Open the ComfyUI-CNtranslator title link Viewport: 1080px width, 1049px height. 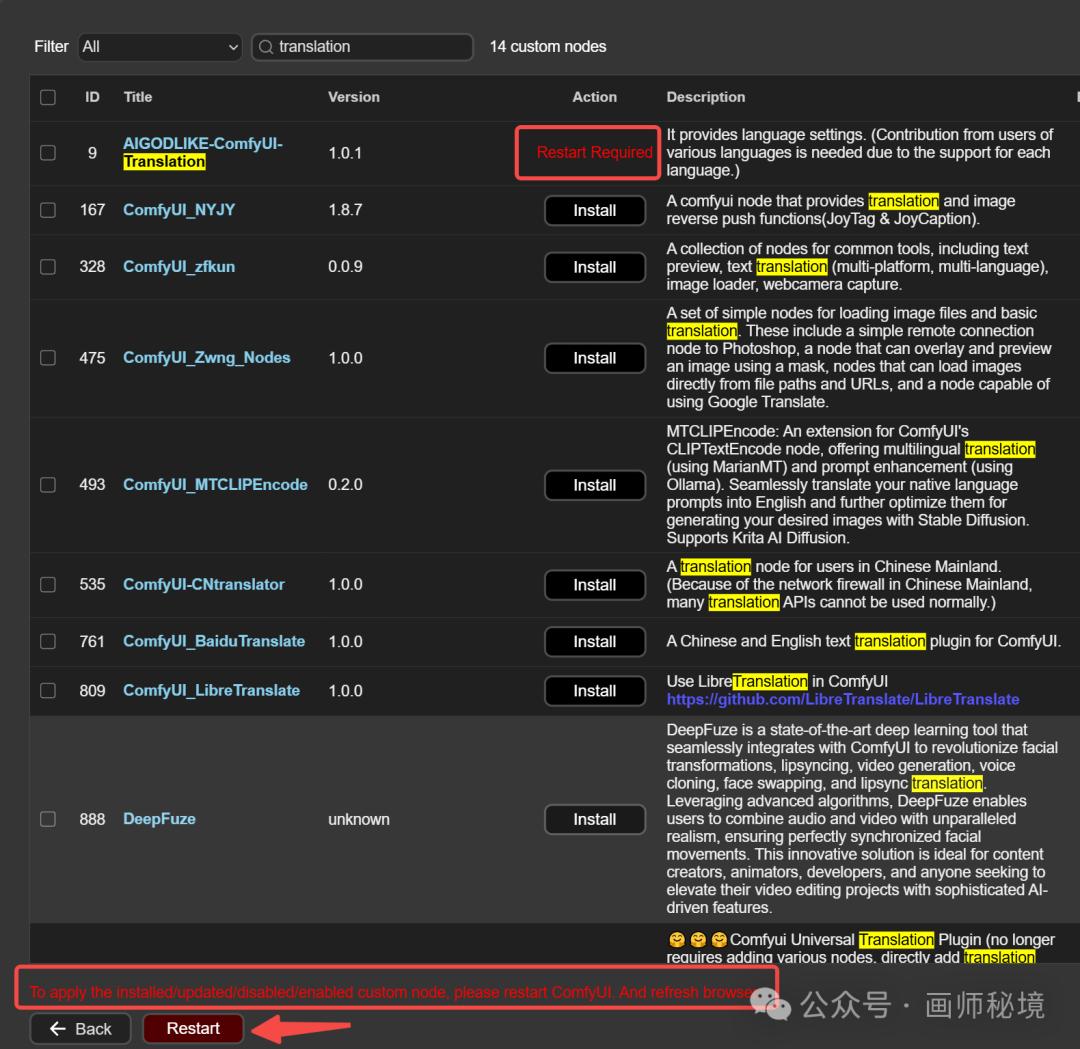[x=204, y=584]
